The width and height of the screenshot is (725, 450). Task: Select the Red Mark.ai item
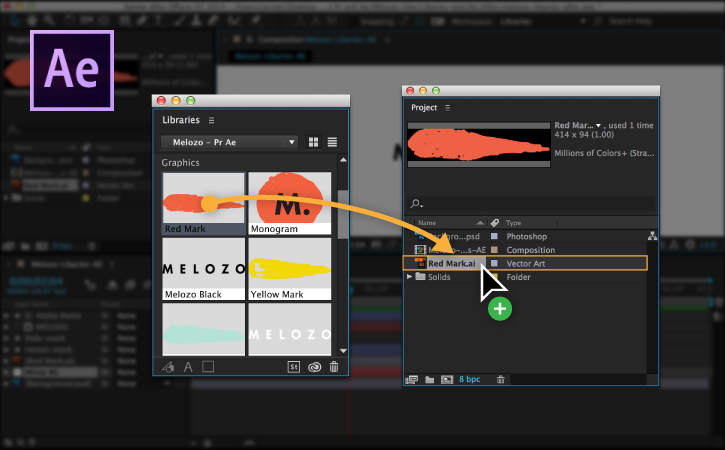click(x=451, y=264)
